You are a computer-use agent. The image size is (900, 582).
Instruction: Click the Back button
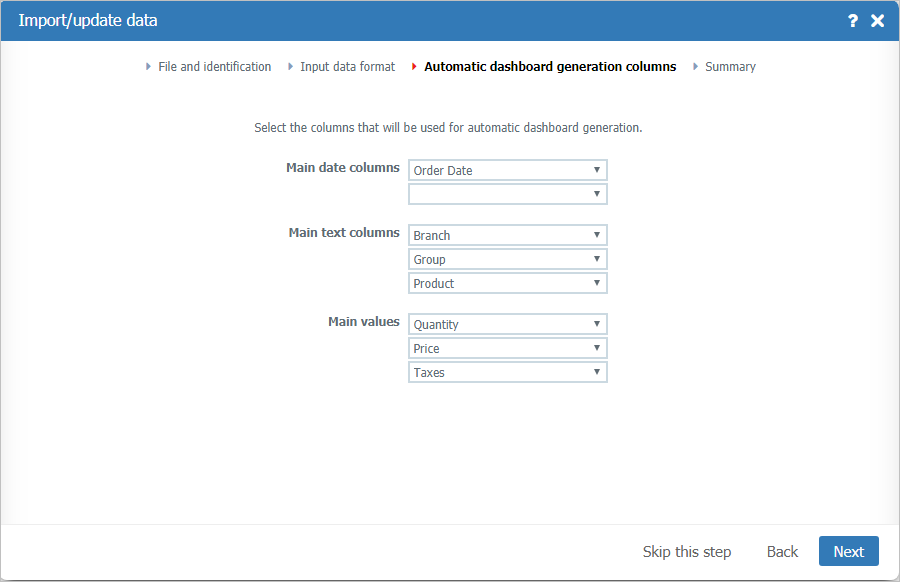(x=782, y=551)
